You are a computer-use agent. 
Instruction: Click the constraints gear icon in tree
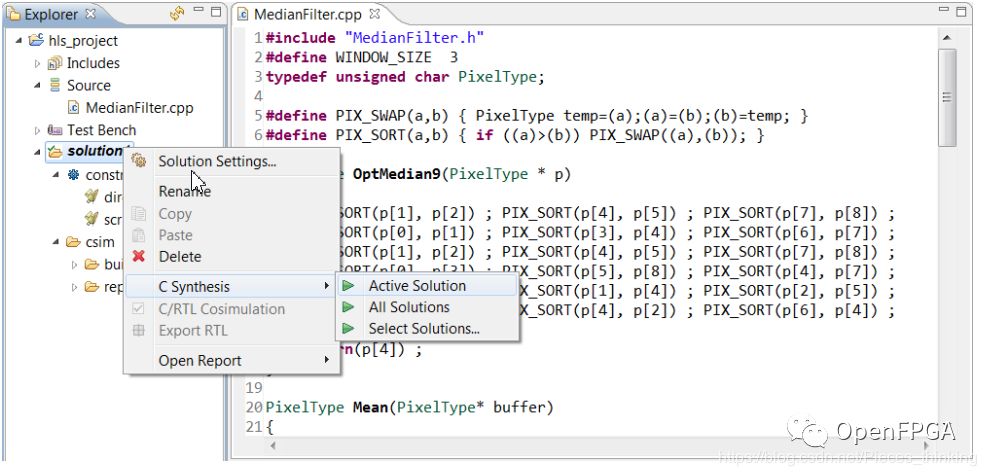74,174
